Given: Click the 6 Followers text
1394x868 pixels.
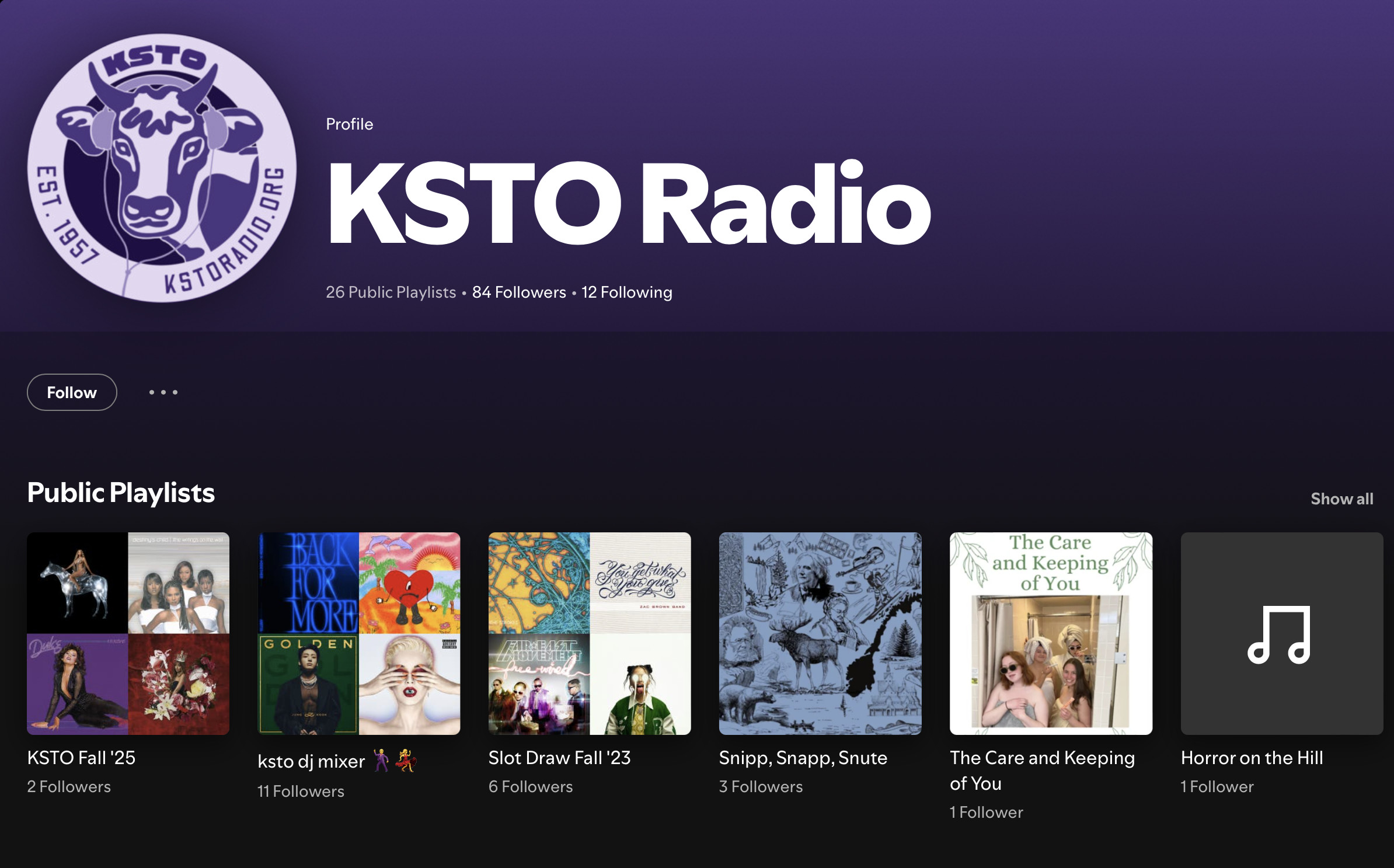Looking at the screenshot, I should (530, 786).
